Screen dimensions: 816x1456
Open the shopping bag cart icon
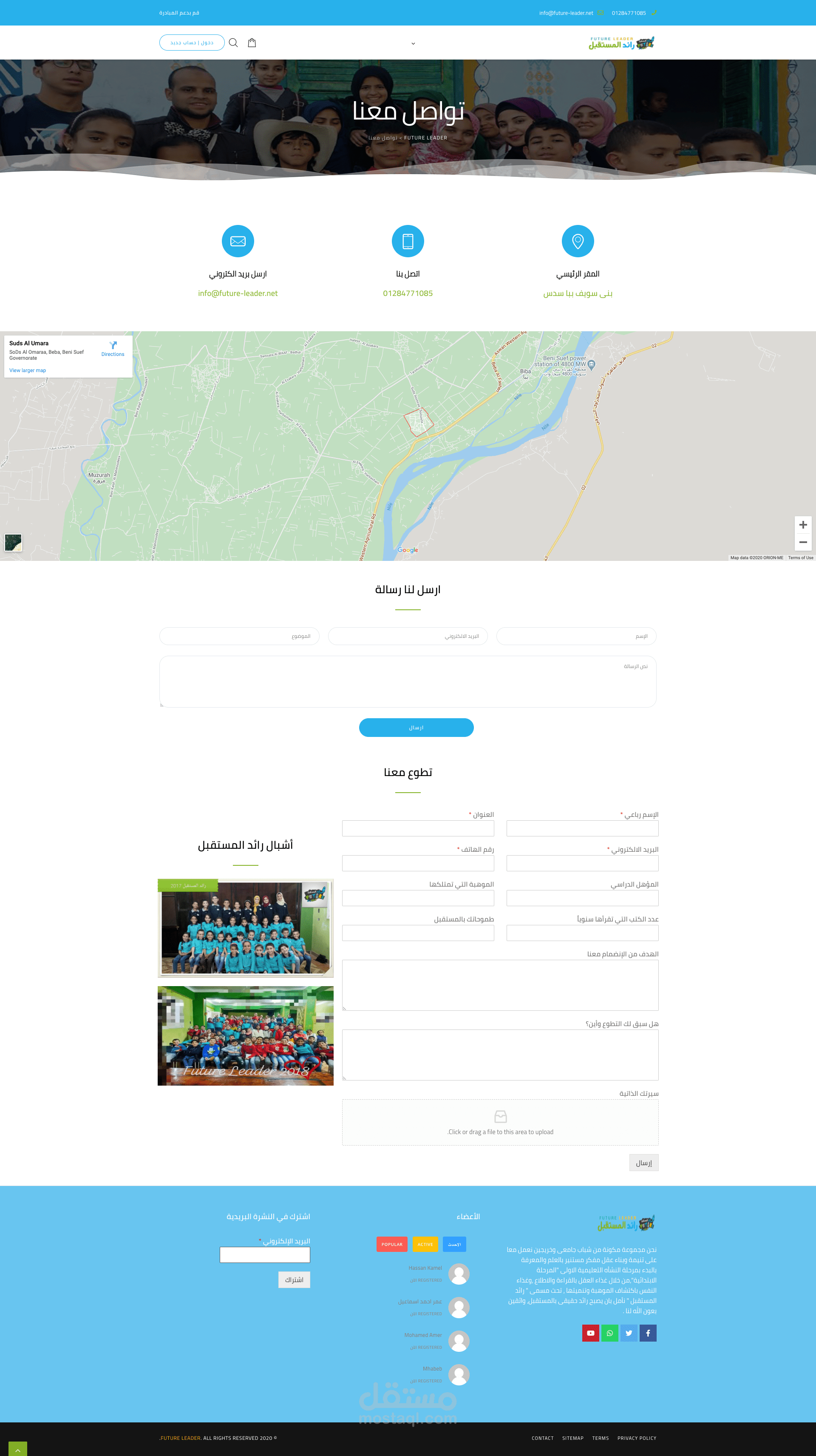pos(252,43)
